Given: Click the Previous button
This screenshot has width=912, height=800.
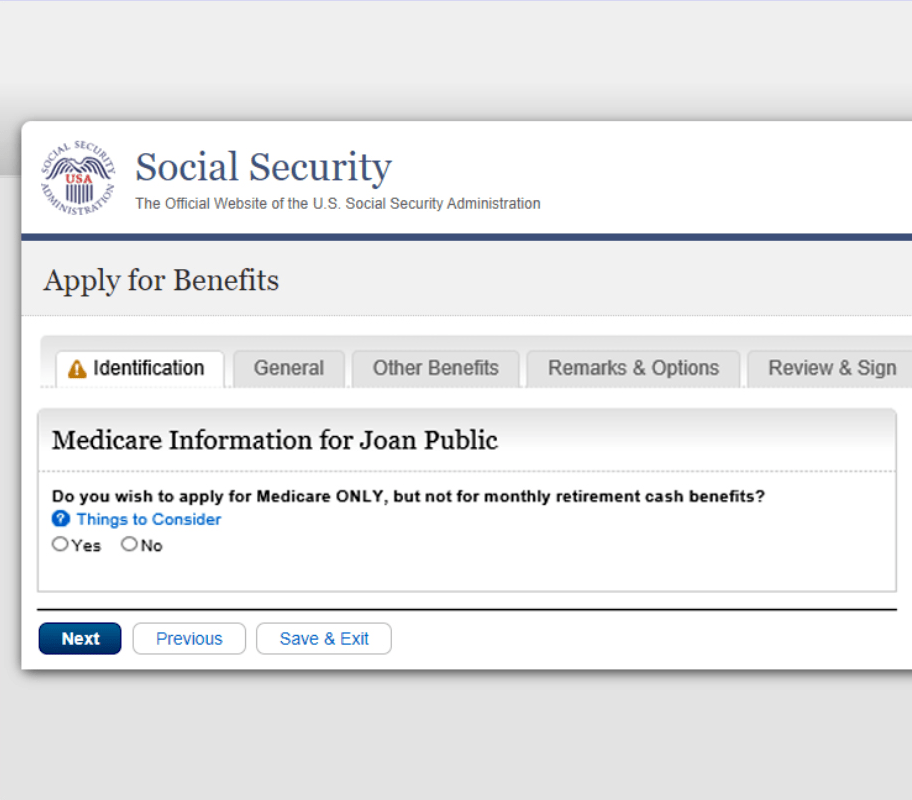Looking at the screenshot, I should coord(189,639).
